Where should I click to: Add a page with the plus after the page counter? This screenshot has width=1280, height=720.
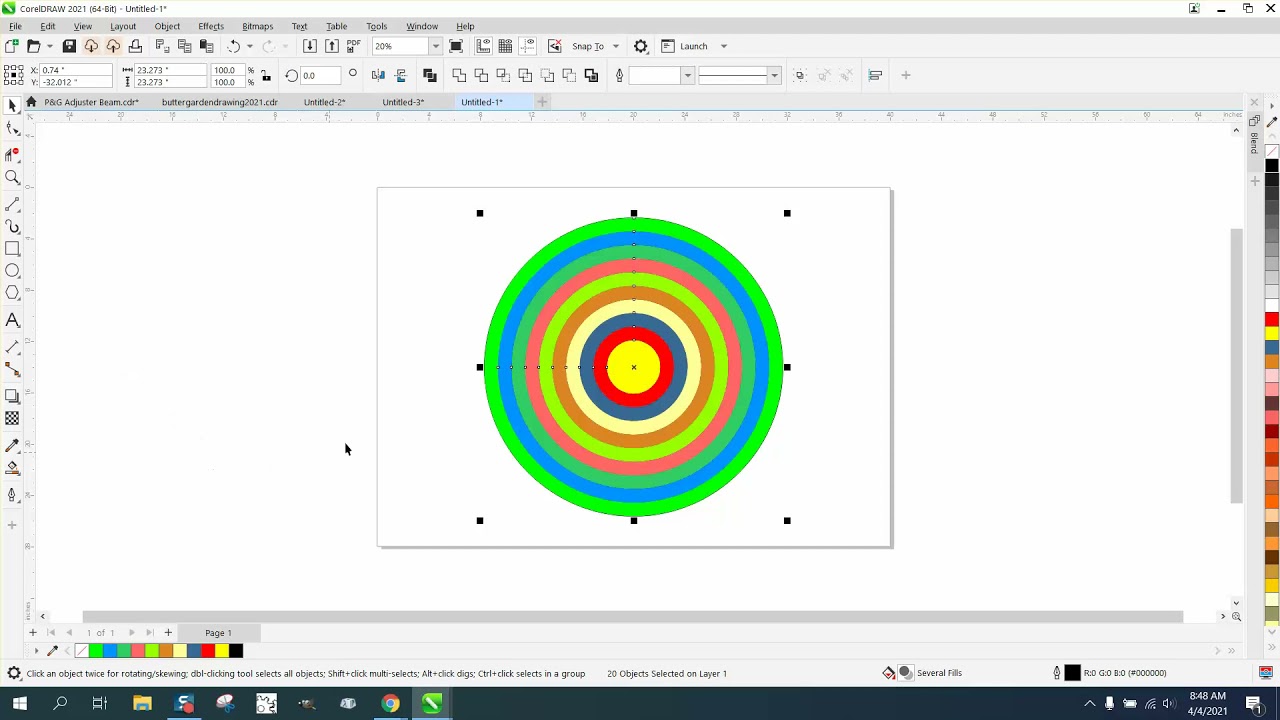pyautogui.click(x=168, y=633)
